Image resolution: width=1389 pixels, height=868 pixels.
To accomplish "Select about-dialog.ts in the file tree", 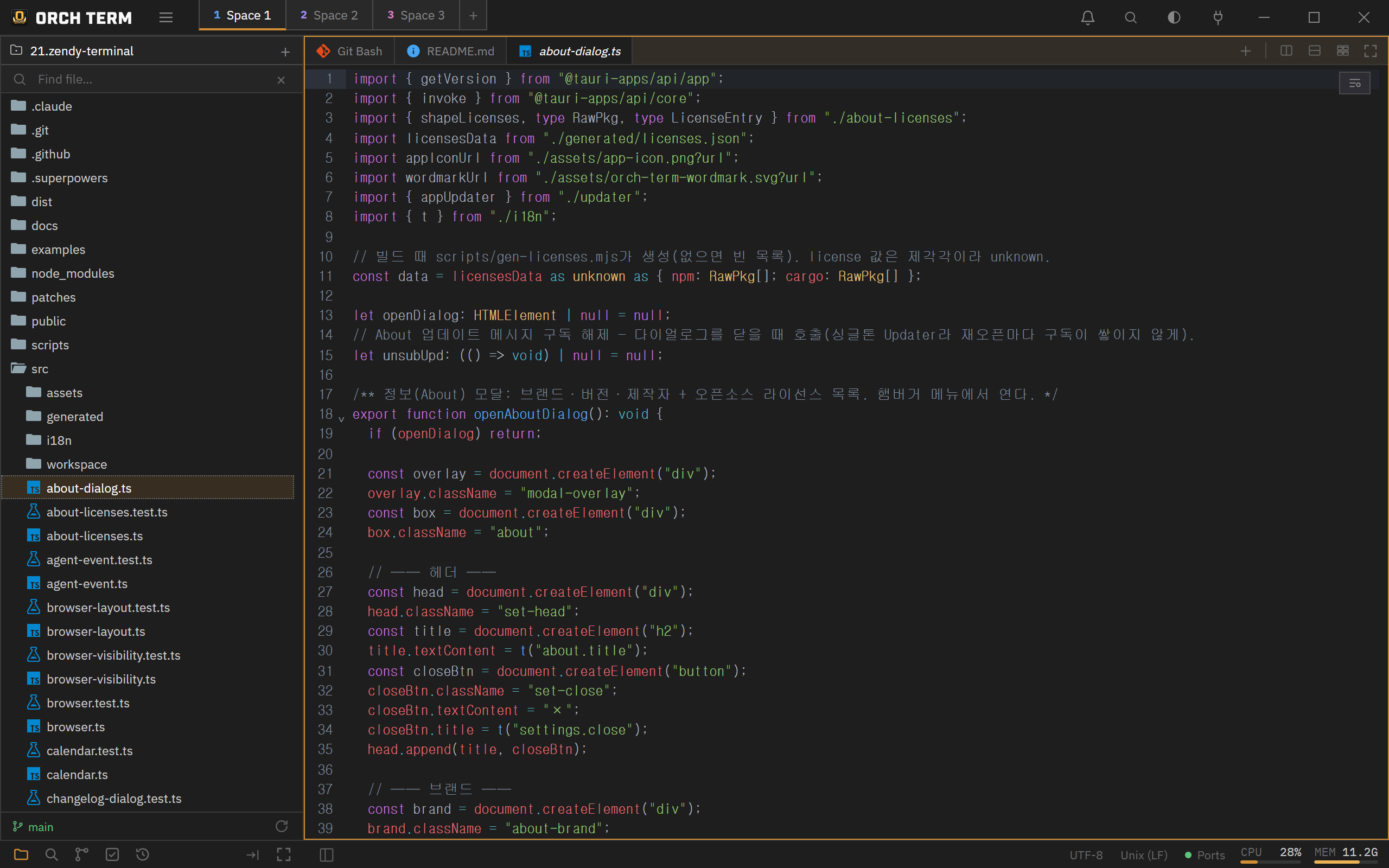I will click(x=149, y=488).
